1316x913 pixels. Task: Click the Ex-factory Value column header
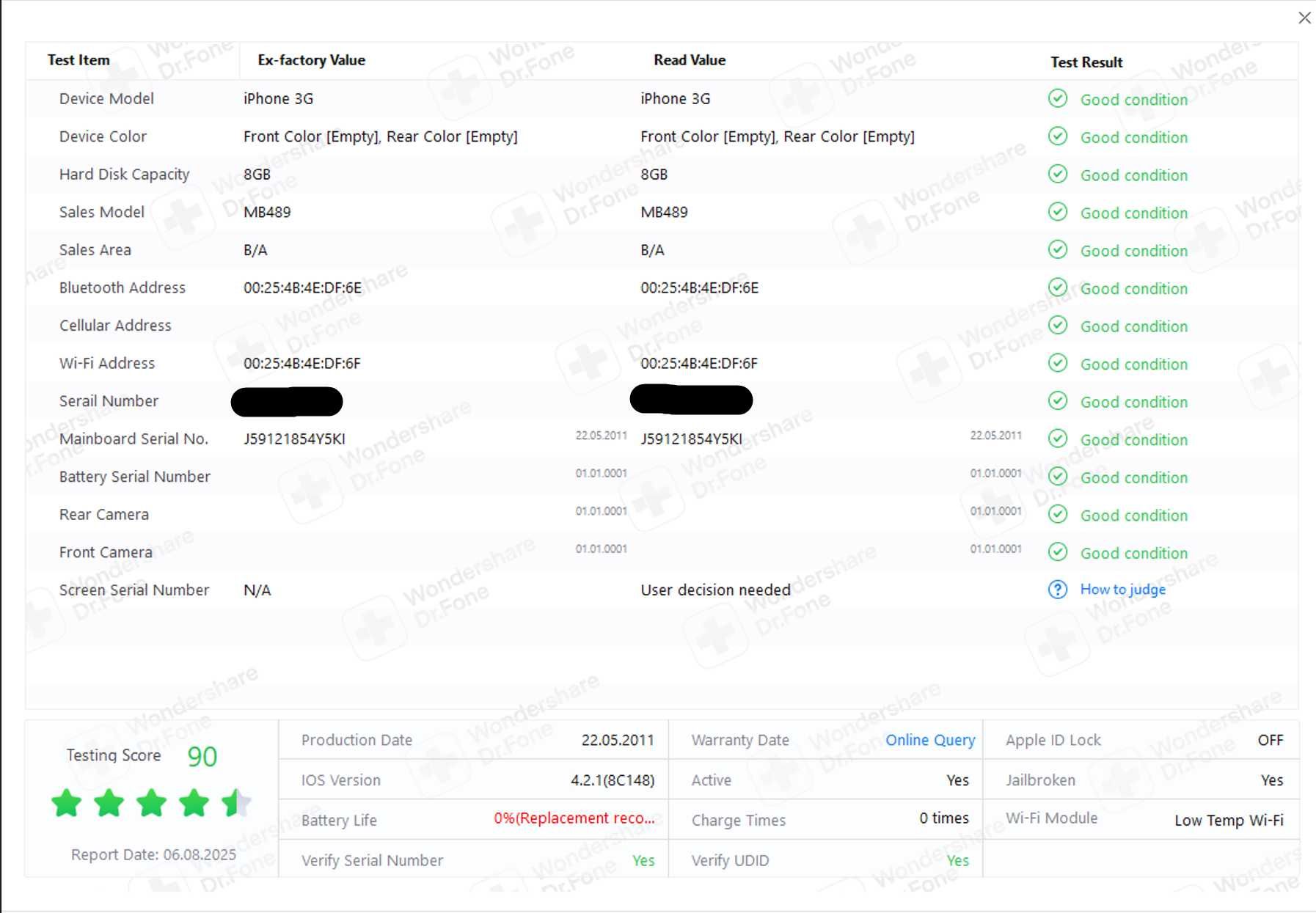tap(311, 60)
